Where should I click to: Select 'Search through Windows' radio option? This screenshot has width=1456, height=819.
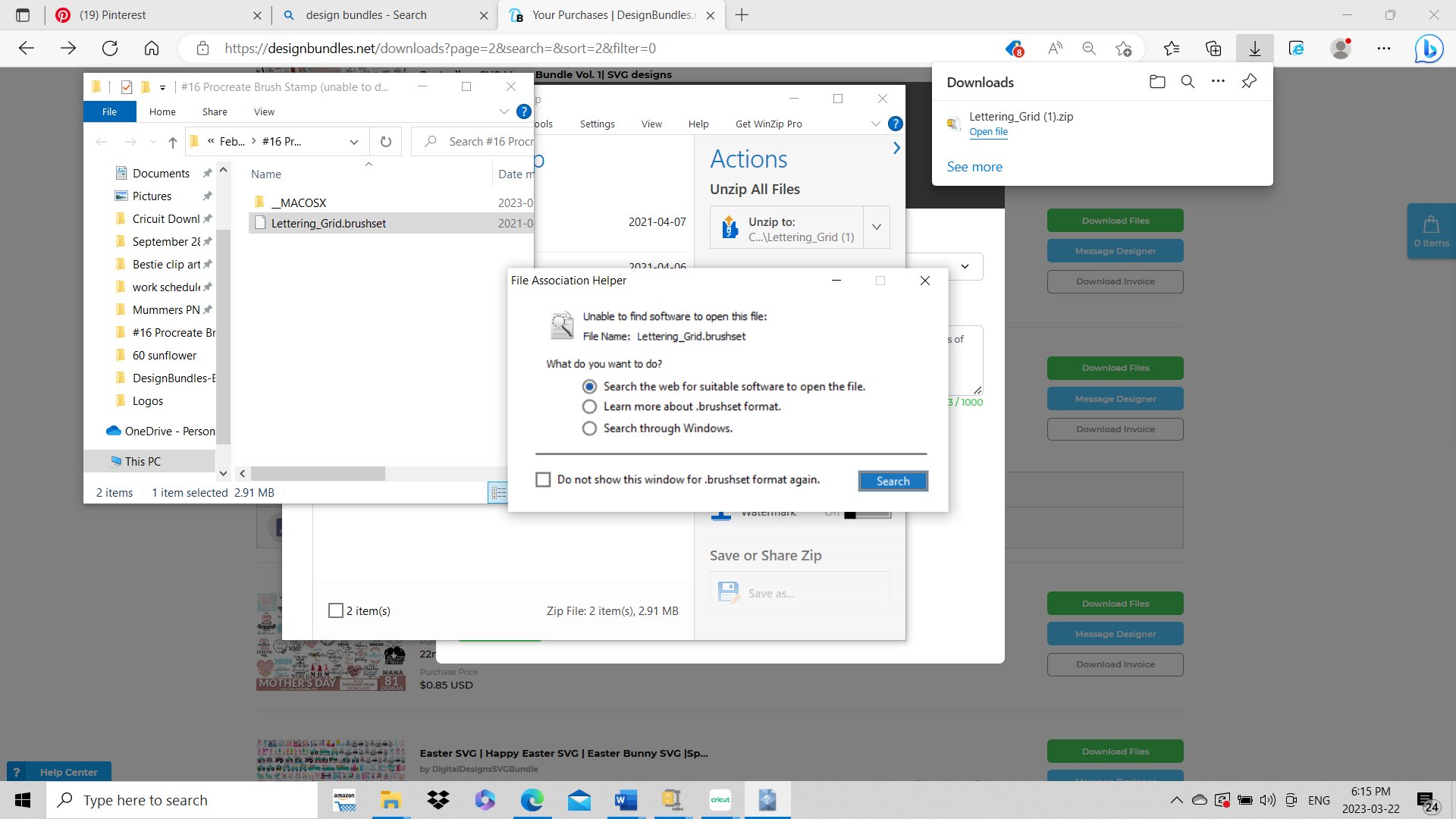pyautogui.click(x=589, y=428)
